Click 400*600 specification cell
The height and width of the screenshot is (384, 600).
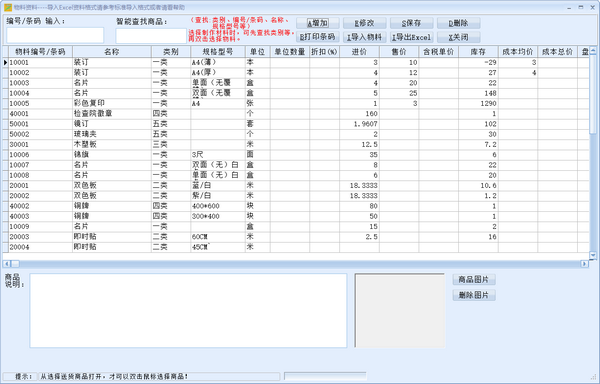click(218, 206)
